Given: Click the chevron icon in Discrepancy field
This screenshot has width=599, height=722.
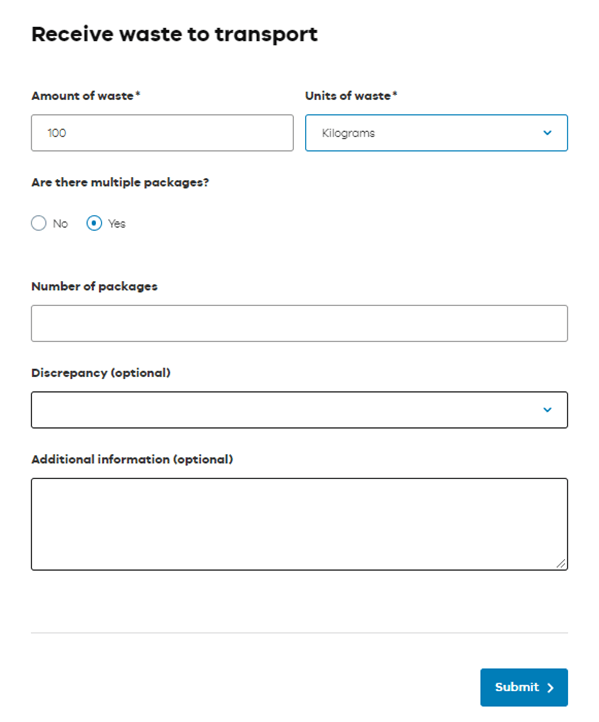Looking at the screenshot, I should pos(547,410).
